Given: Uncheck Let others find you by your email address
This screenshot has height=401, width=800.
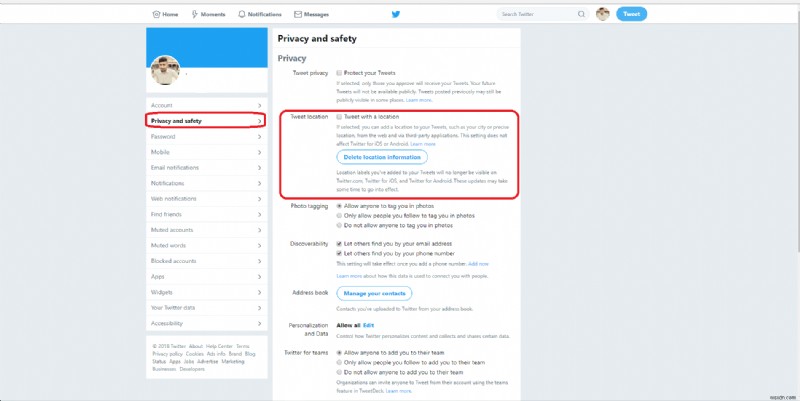Looking at the screenshot, I should point(340,242).
